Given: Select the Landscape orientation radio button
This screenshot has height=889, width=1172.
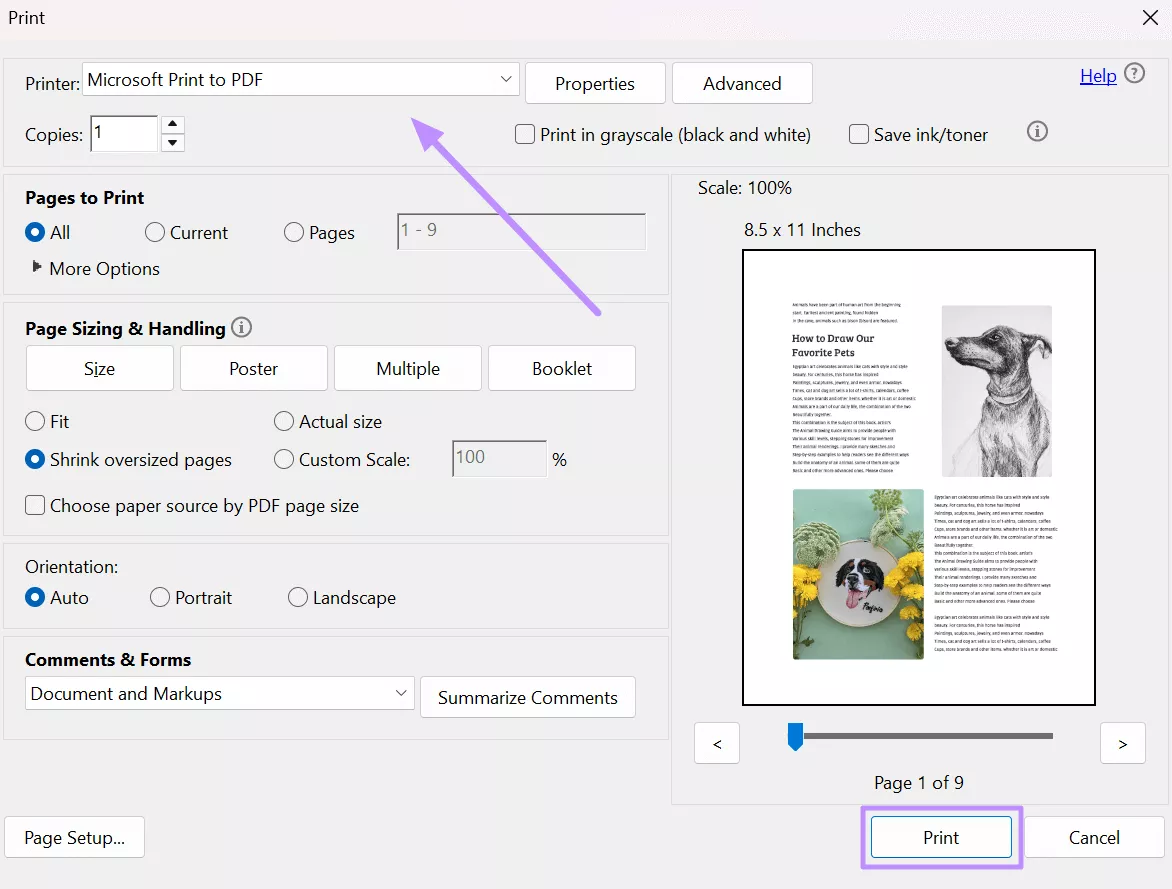Looking at the screenshot, I should (297, 597).
